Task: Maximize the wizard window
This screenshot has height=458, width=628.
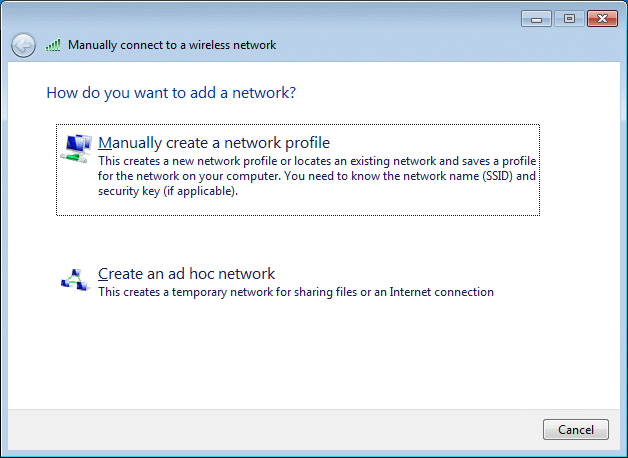Action: [569, 19]
